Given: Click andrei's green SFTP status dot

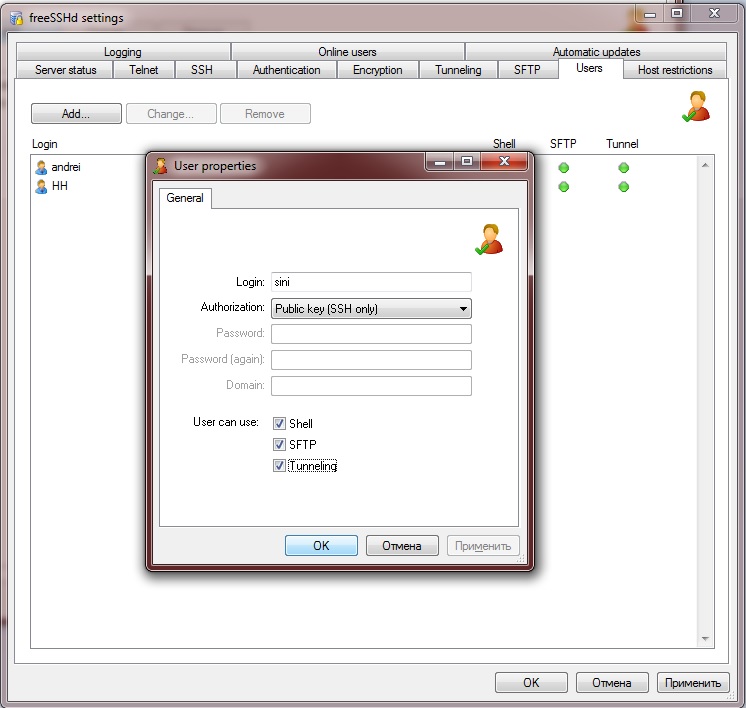Looking at the screenshot, I should point(564,168).
